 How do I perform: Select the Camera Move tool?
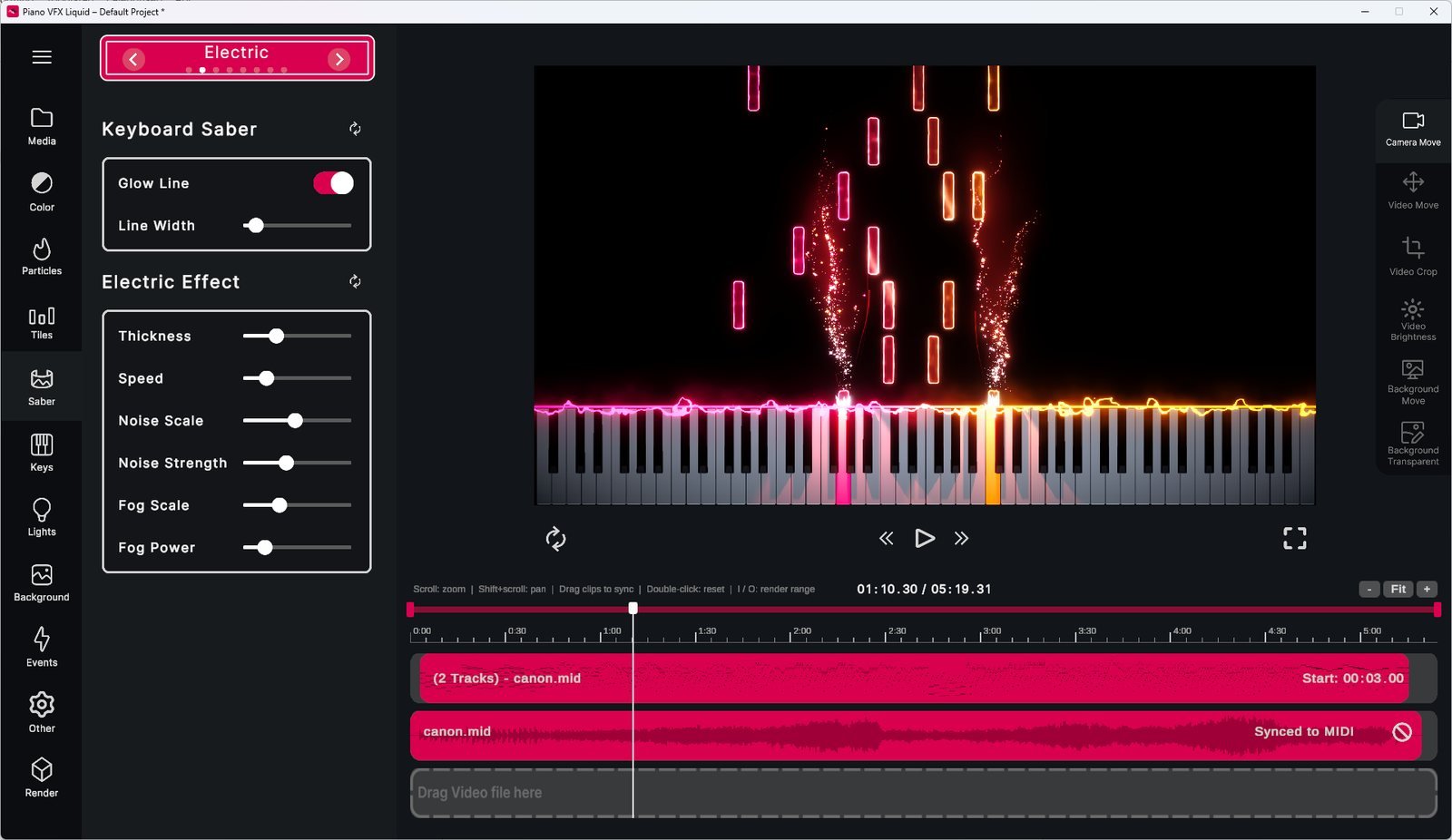[x=1413, y=130]
